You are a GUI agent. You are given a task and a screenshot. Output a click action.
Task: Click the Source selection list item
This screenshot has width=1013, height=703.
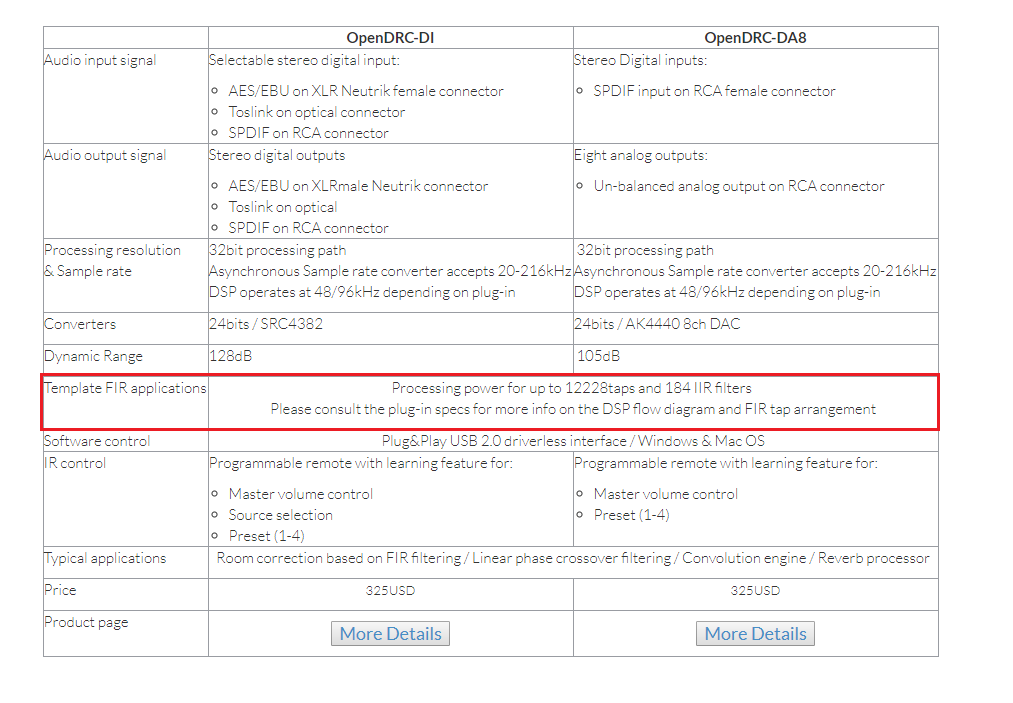280,515
